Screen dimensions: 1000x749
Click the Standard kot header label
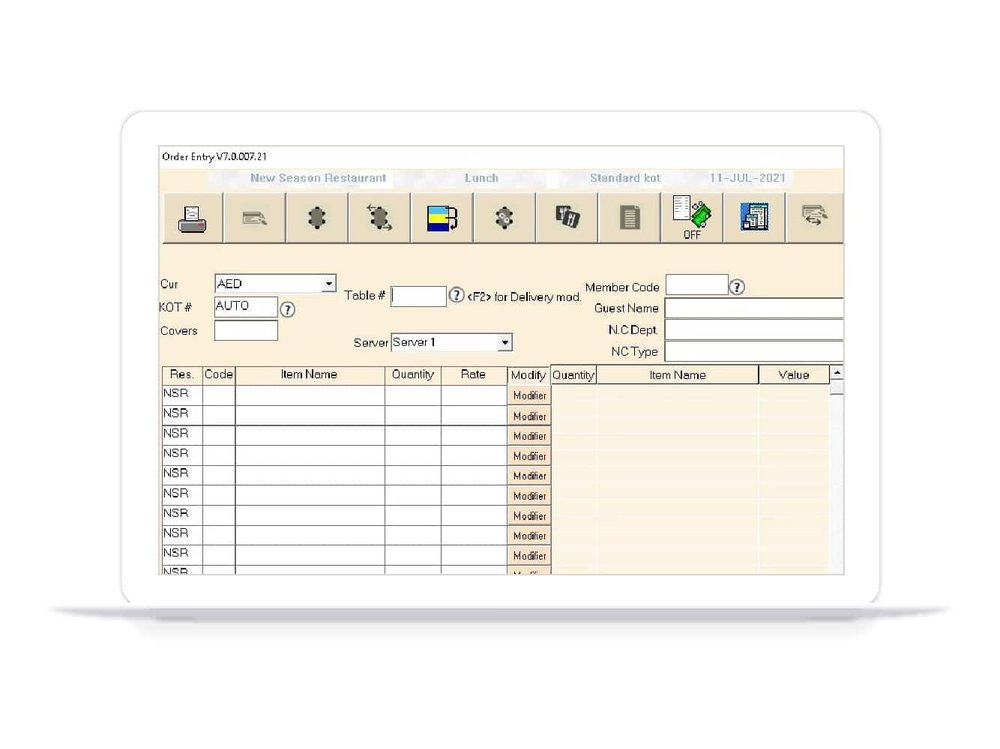click(625, 178)
